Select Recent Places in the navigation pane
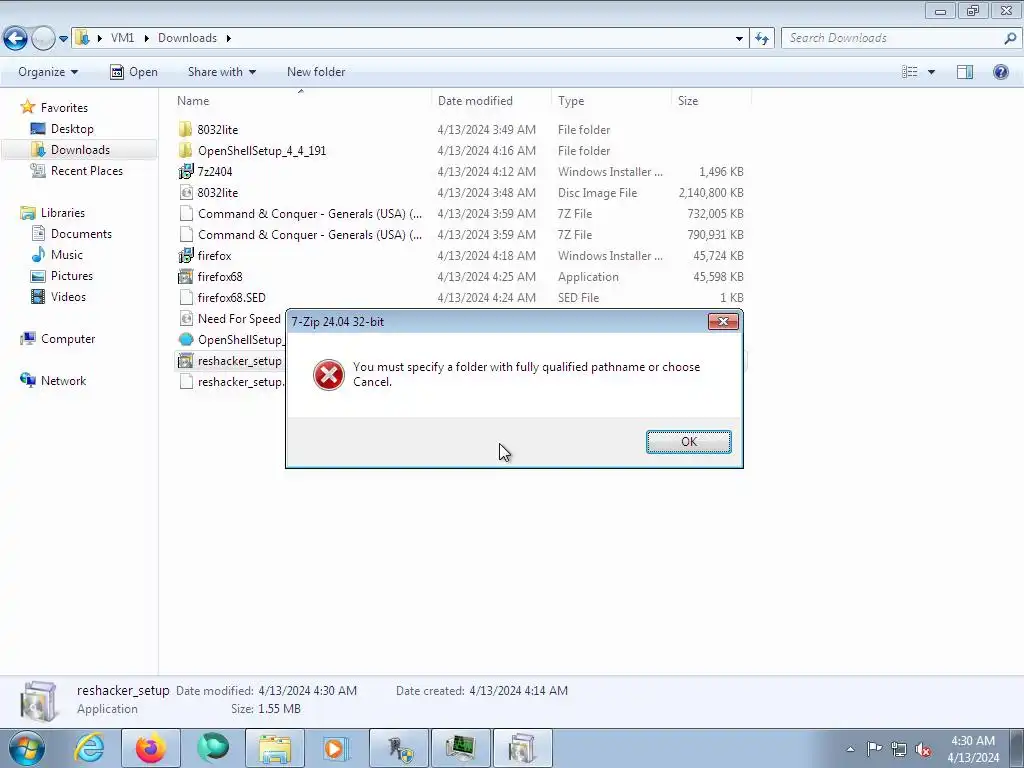Screen dimensions: 1024x768 tap(87, 170)
